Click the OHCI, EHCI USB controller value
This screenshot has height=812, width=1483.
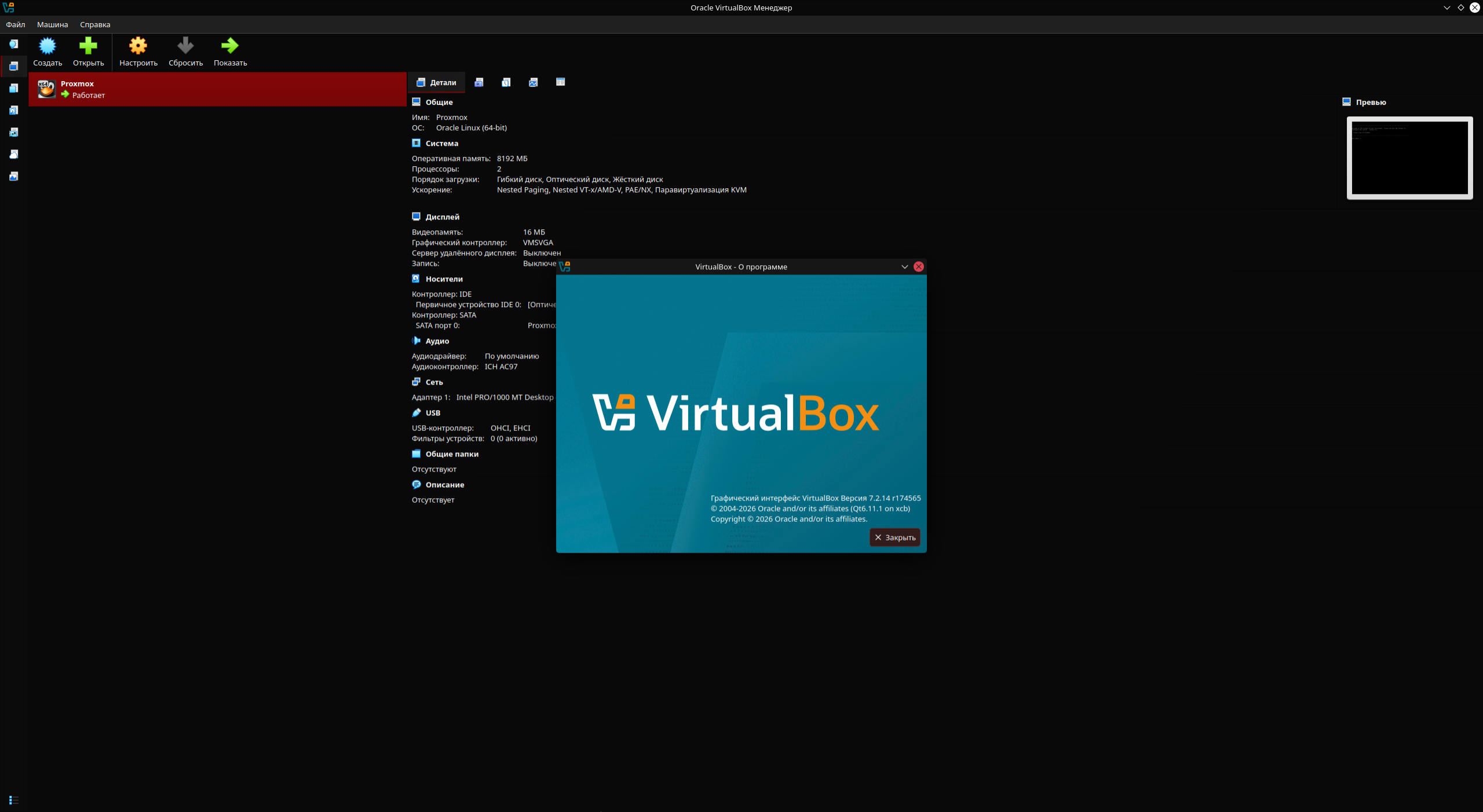[510, 427]
